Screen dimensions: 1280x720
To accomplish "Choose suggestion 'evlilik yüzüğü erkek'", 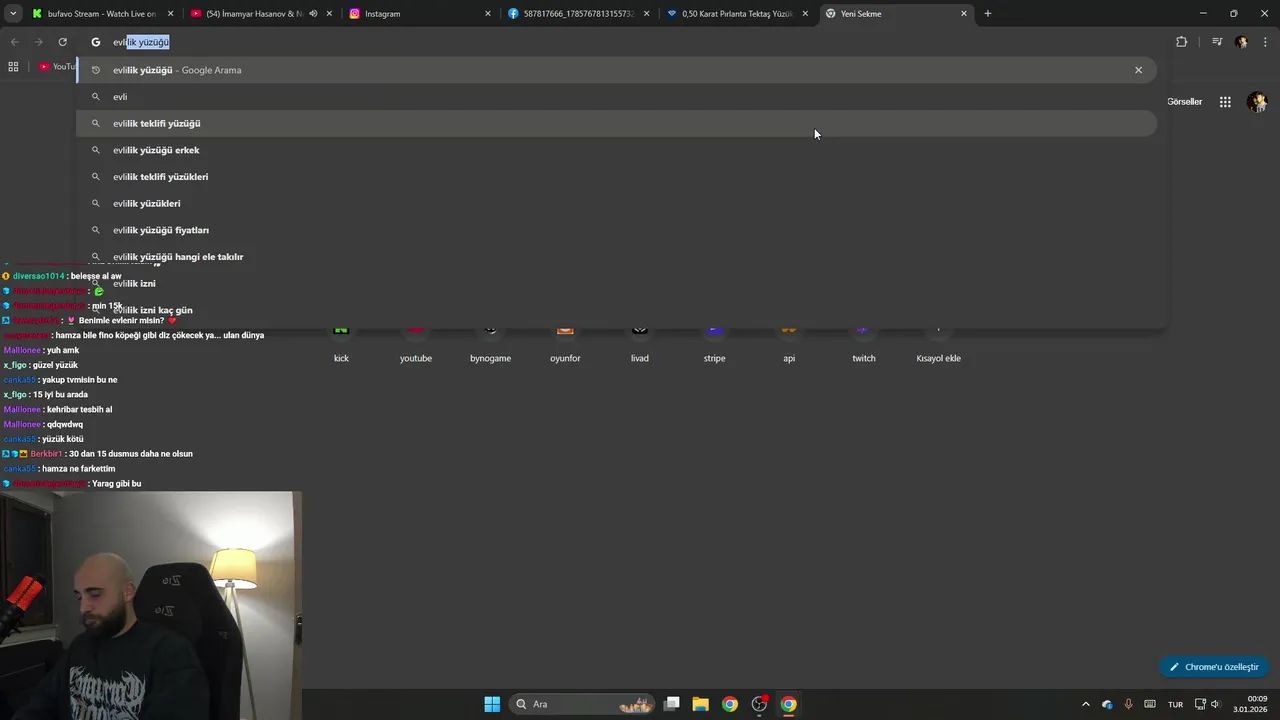I will pyautogui.click(x=617, y=150).
